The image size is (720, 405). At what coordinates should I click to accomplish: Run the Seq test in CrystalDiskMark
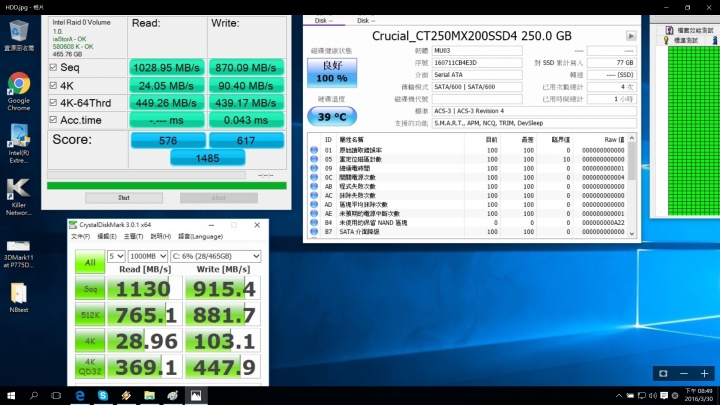pyautogui.click(x=90, y=289)
